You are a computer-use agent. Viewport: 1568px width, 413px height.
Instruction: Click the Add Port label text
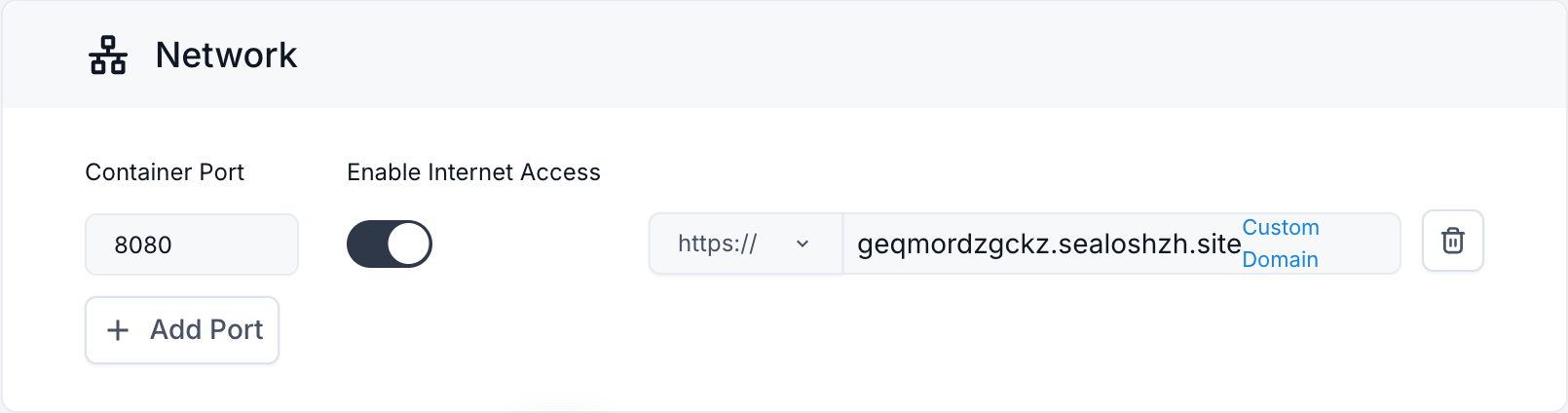206,330
